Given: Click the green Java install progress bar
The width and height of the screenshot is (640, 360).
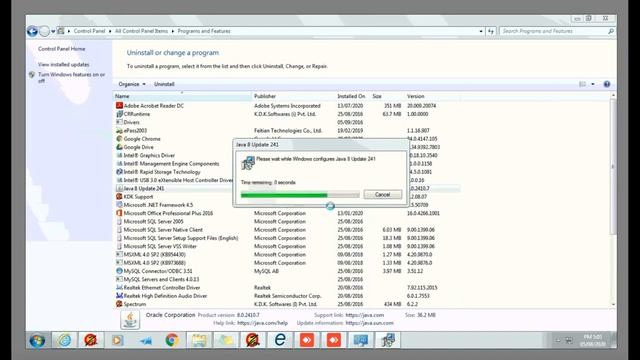Looking at the screenshot, I should click(x=300, y=195).
